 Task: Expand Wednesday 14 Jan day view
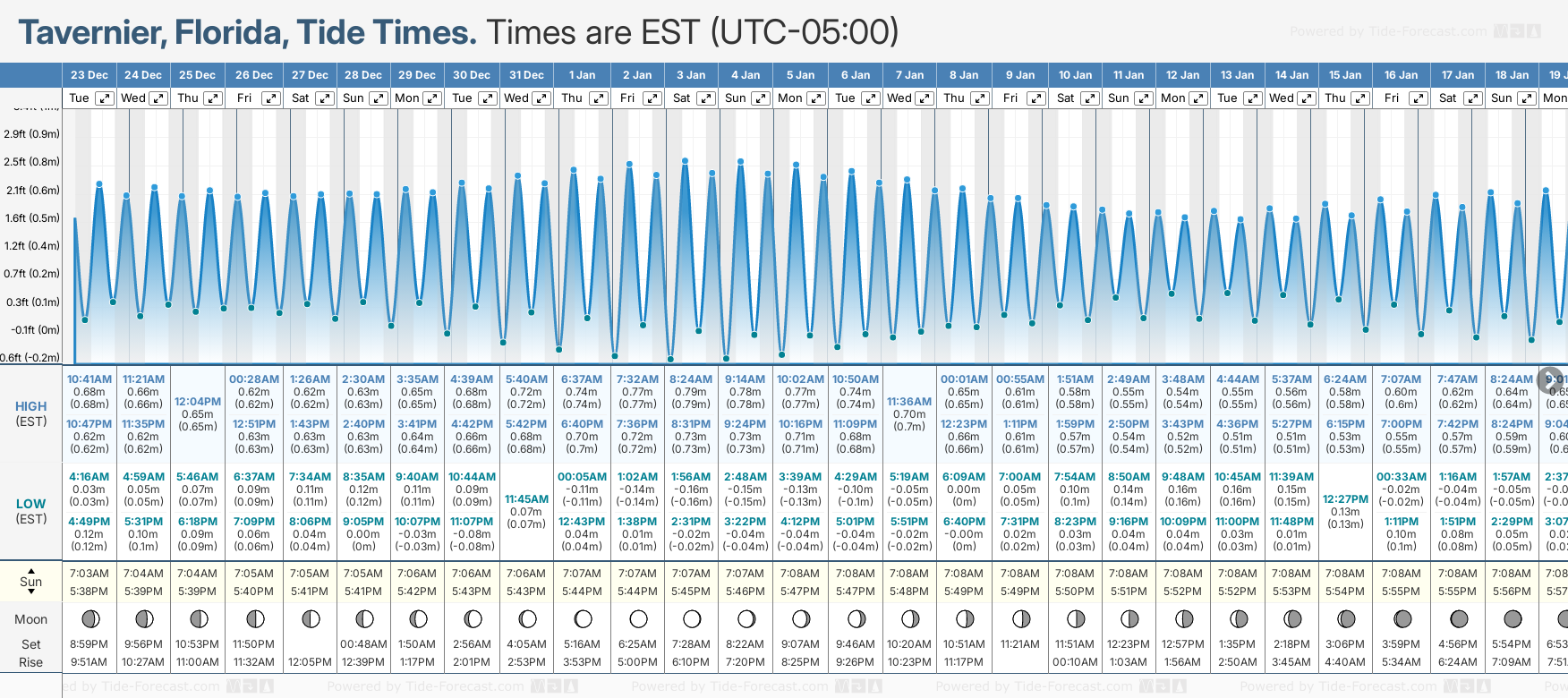tap(1307, 98)
